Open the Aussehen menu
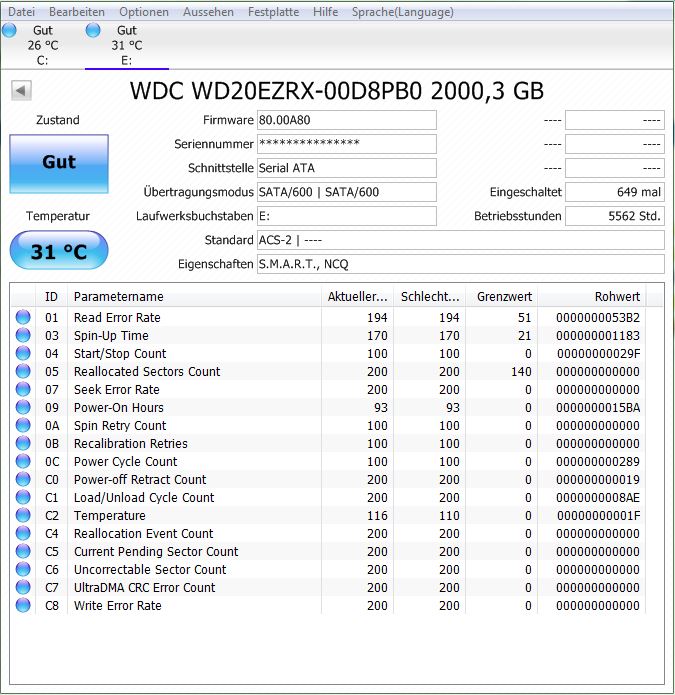The image size is (675, 695). pyautogui.click(x=208, y=12)
